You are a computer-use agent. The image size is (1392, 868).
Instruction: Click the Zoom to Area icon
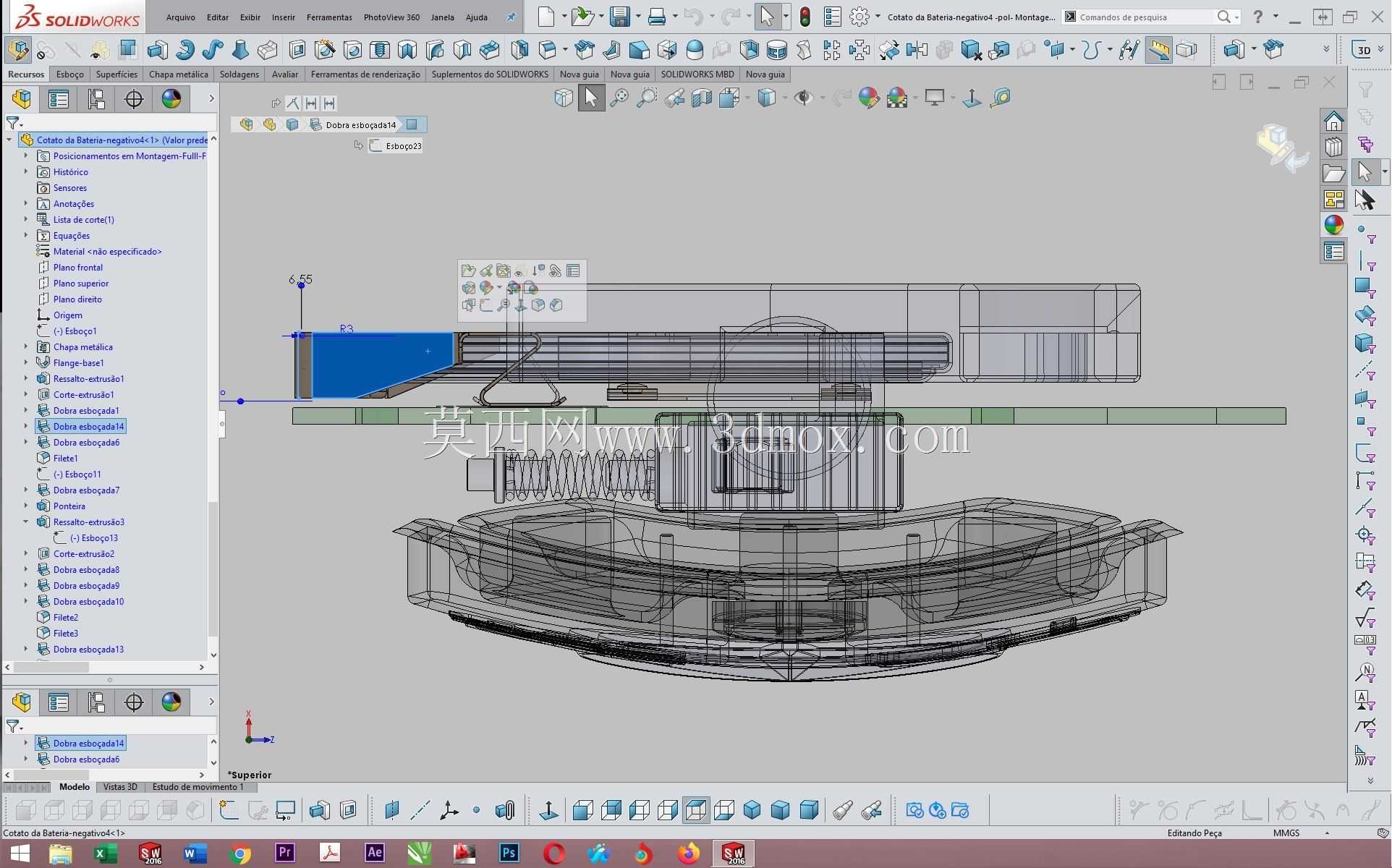pos(647,98)
